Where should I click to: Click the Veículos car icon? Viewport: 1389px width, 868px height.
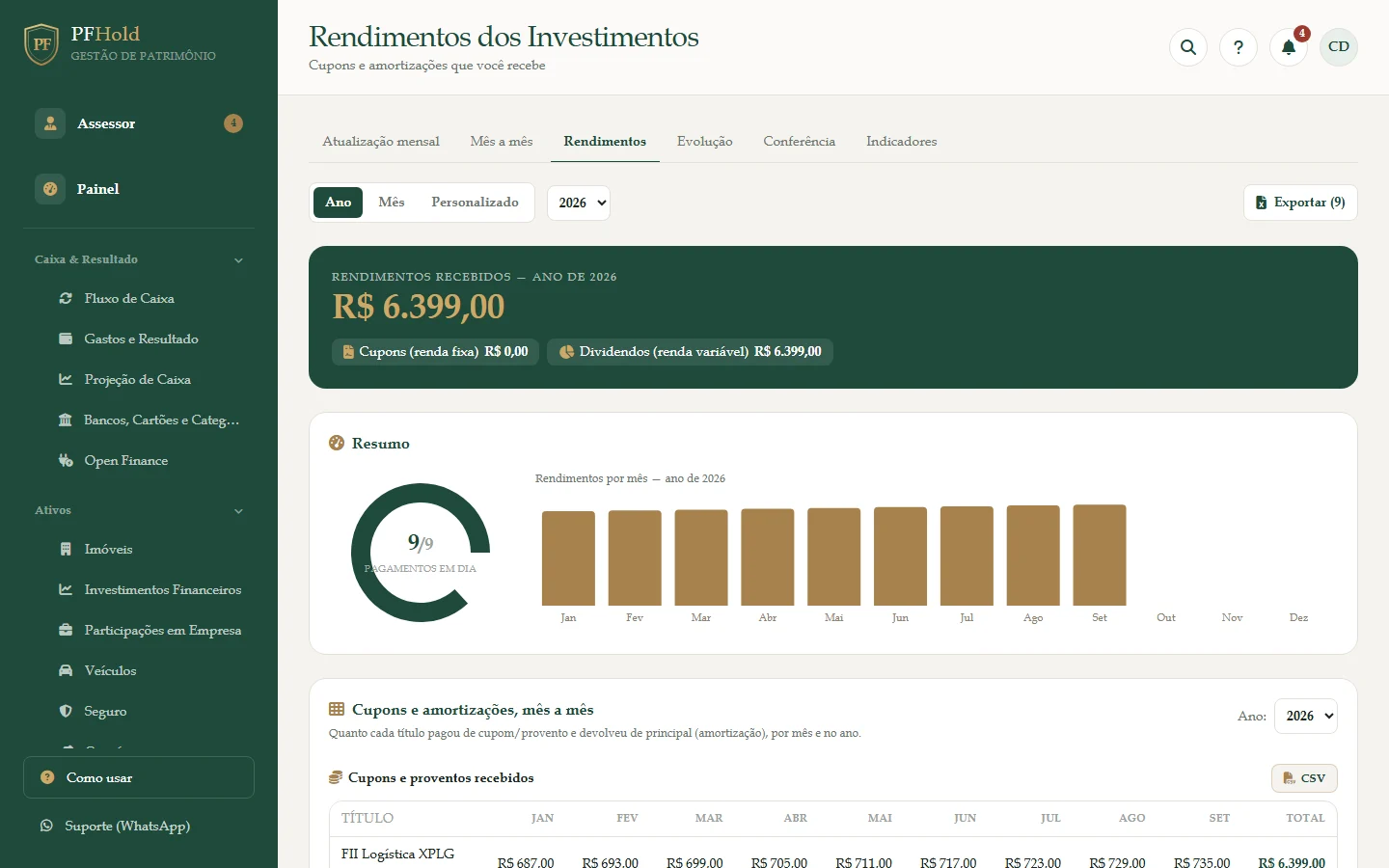pyautogui.click(x=66, y=671)
